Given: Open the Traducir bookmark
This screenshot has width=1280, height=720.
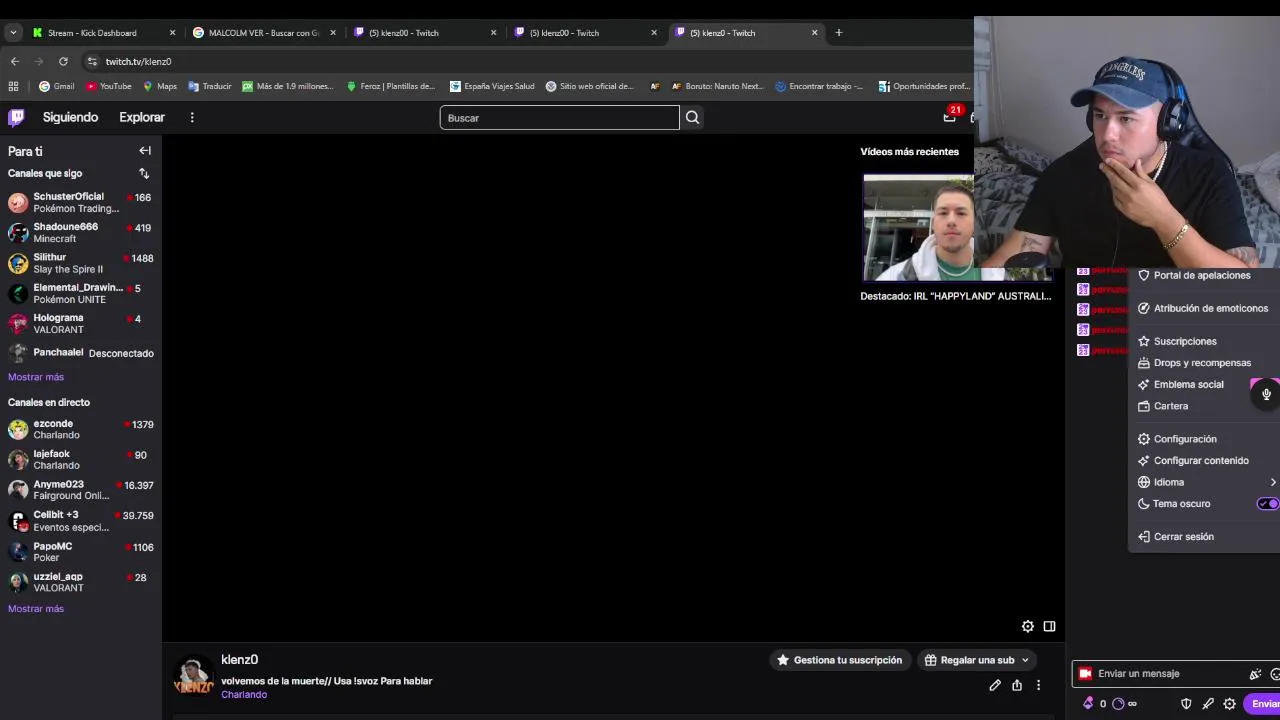Looking at the screenshot, I should tap(210, 86).
